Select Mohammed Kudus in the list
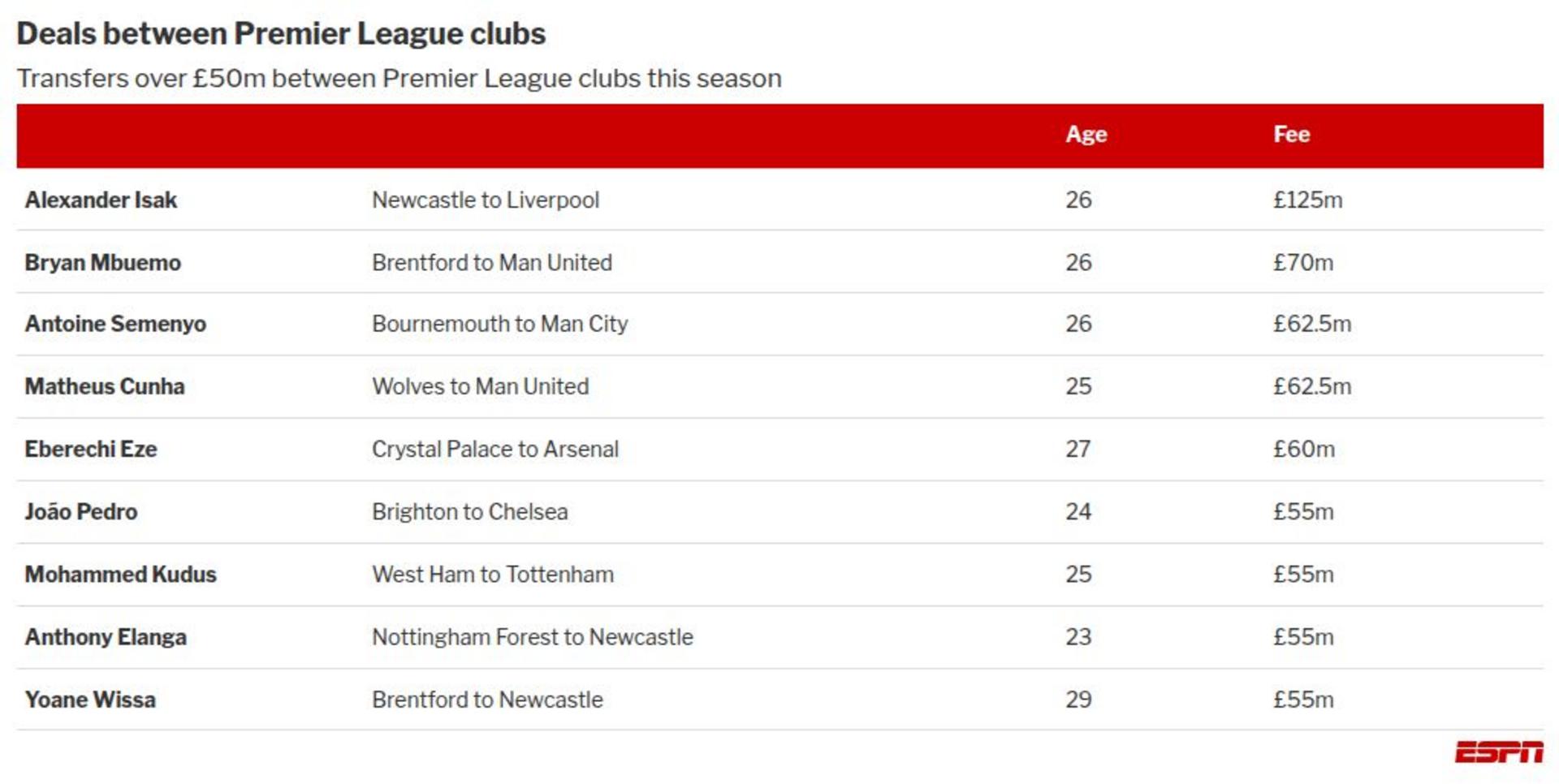The height and width of the screenshot is (784, 1559). click(x=121, y=575)
